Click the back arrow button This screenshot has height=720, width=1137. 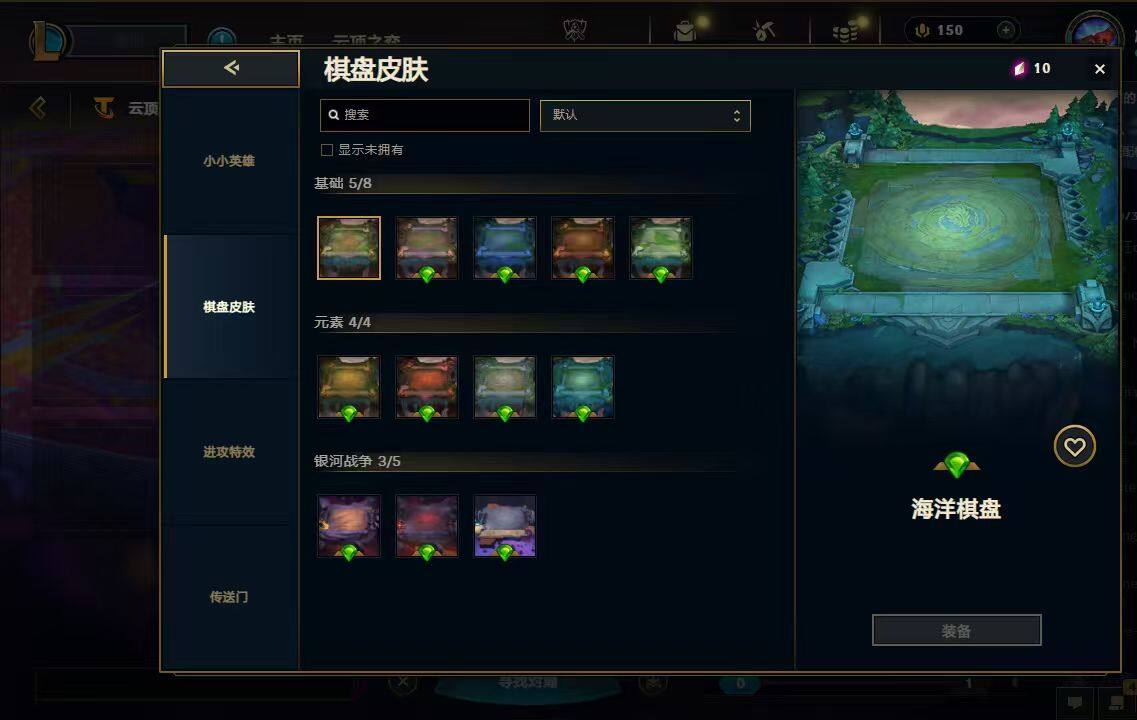pos(231,68)
